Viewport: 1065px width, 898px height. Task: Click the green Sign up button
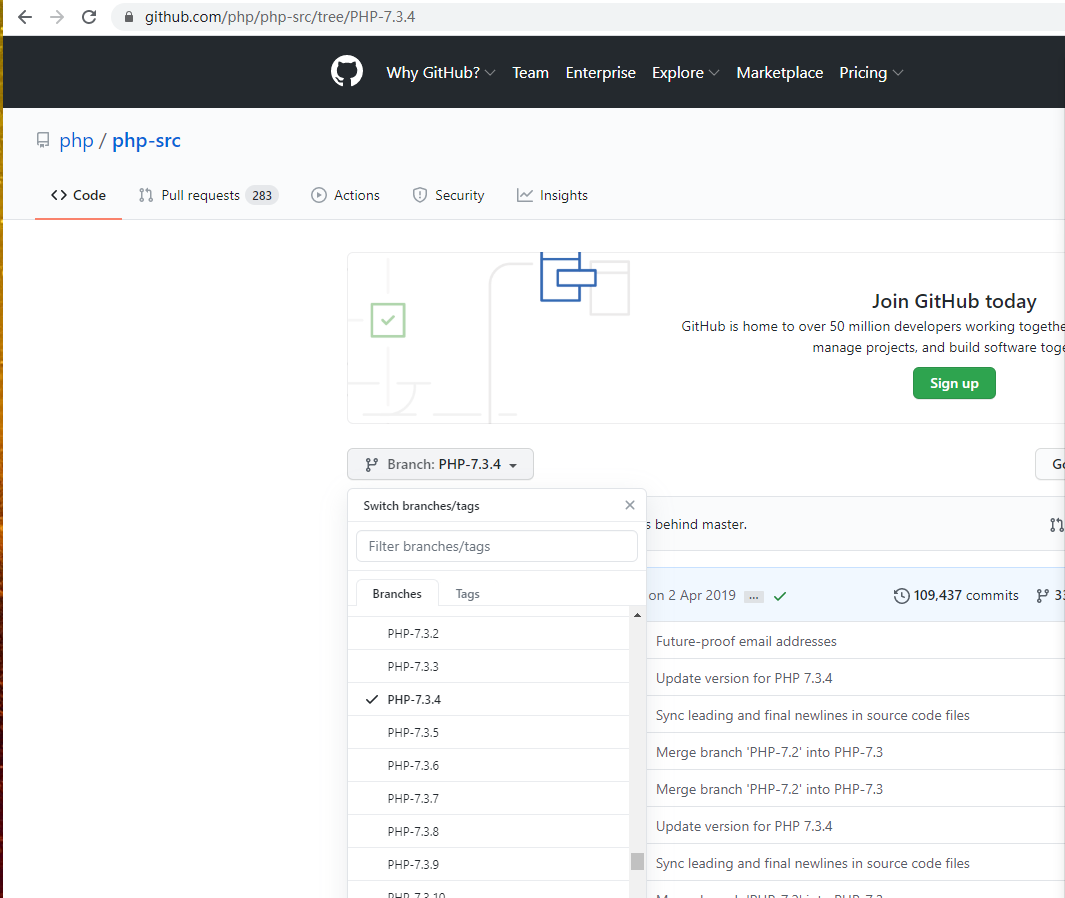[953, 383]
